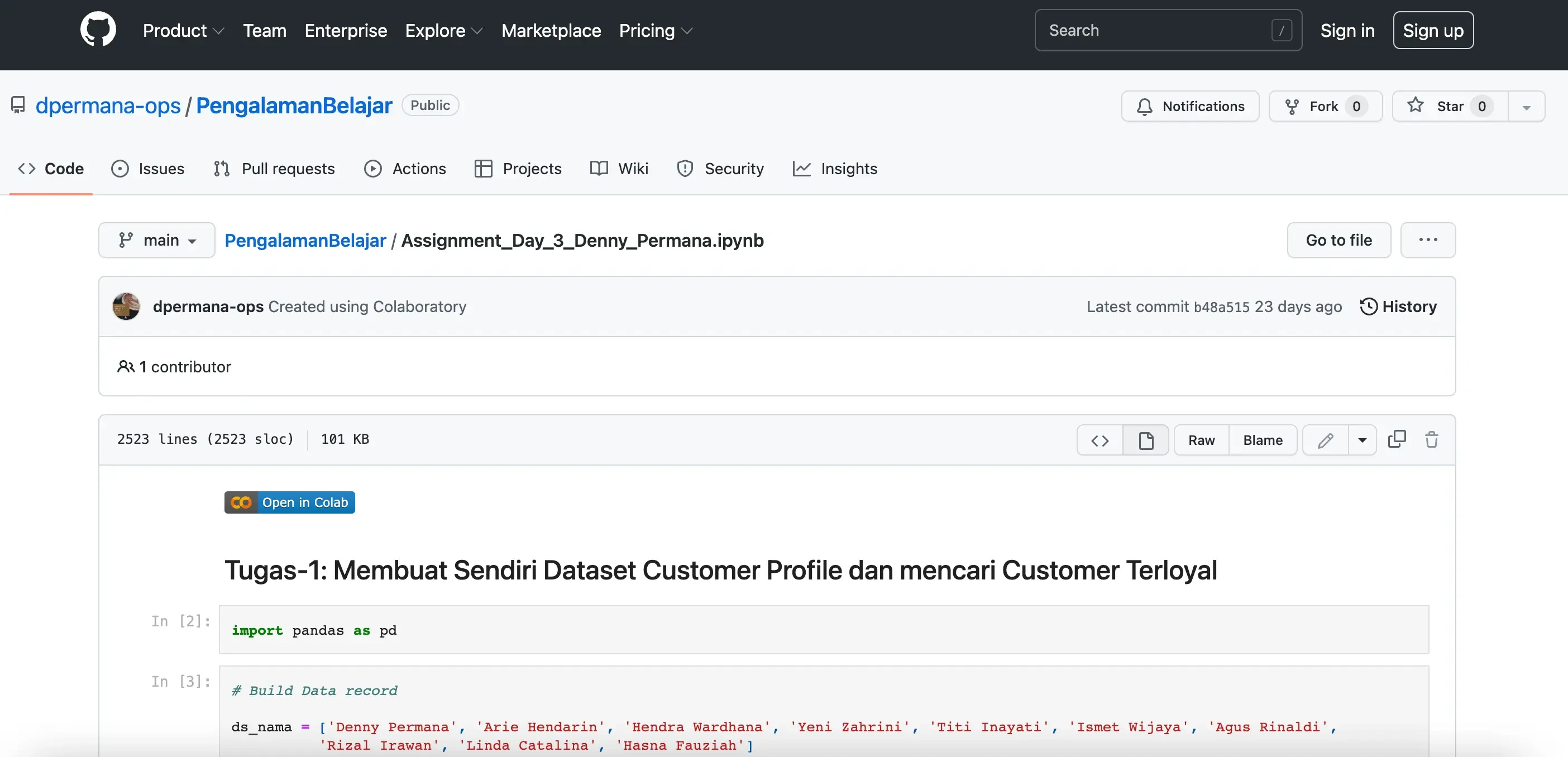Click the Issues tab icon
The image size is (1568, 757).
coord(119,168)
